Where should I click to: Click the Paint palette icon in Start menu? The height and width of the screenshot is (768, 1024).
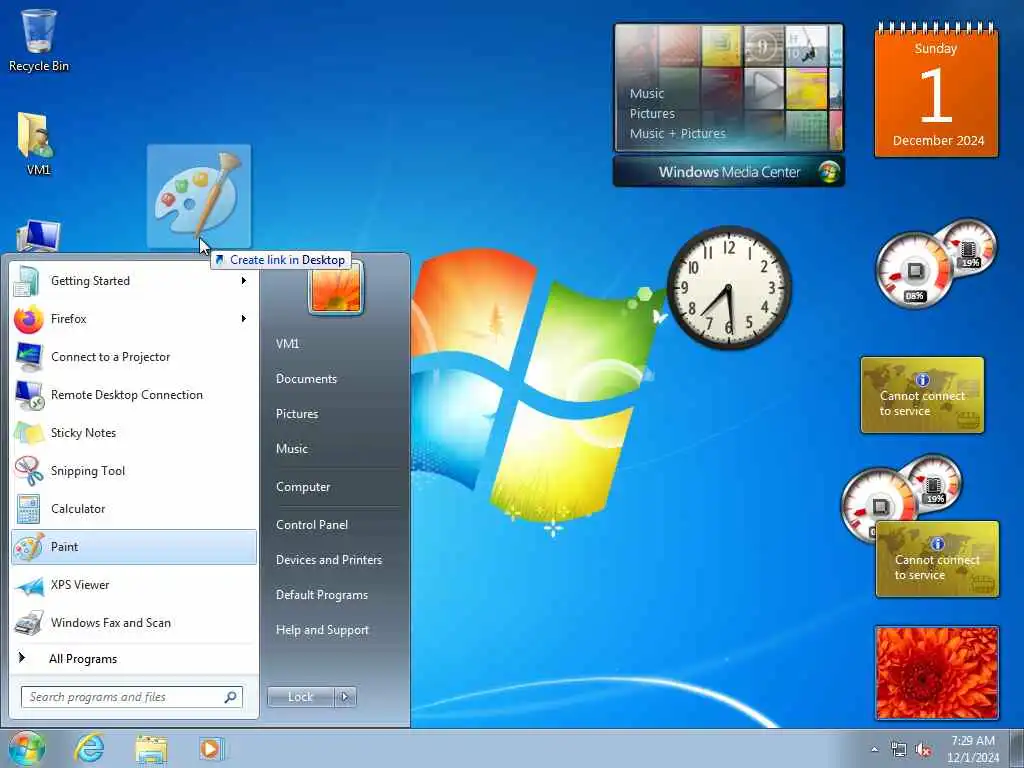(29, 547)
